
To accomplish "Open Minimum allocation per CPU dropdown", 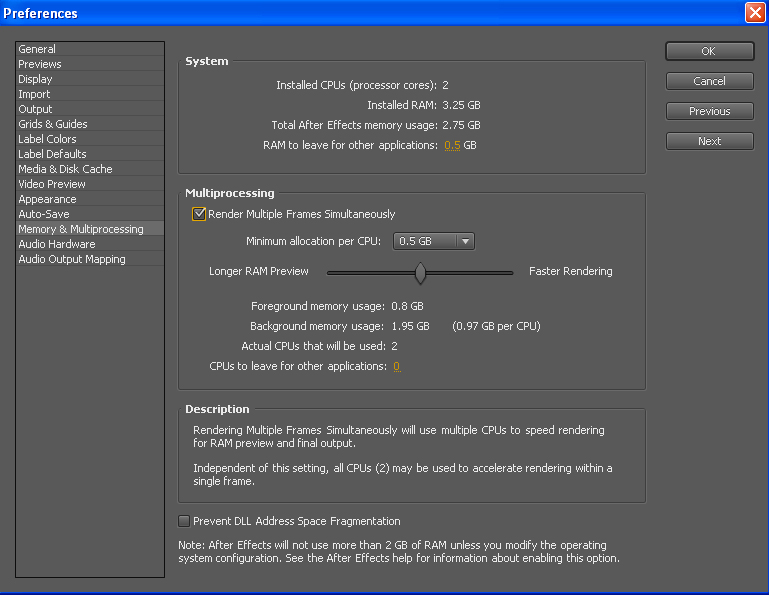I will click(434, 241).
